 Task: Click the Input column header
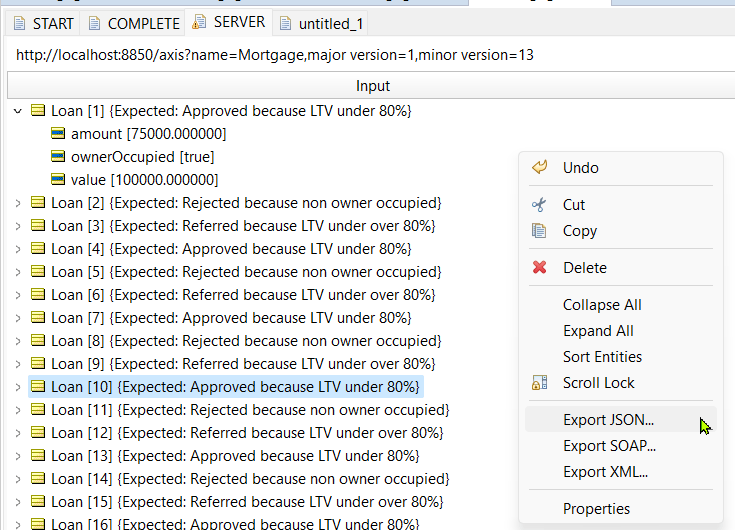[372, 86]
